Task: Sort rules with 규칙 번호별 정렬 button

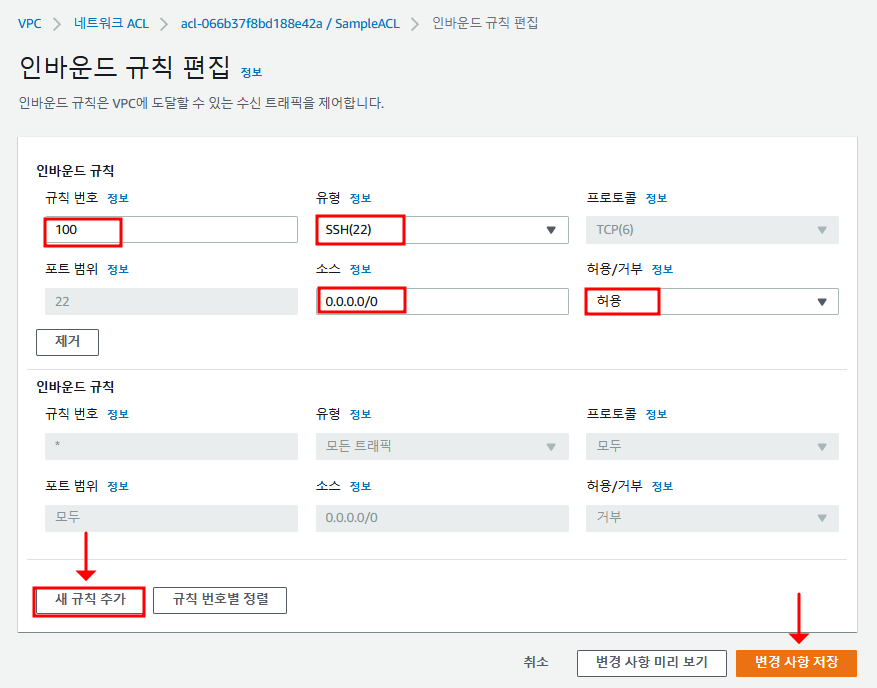Action: [x=220, y=600]
